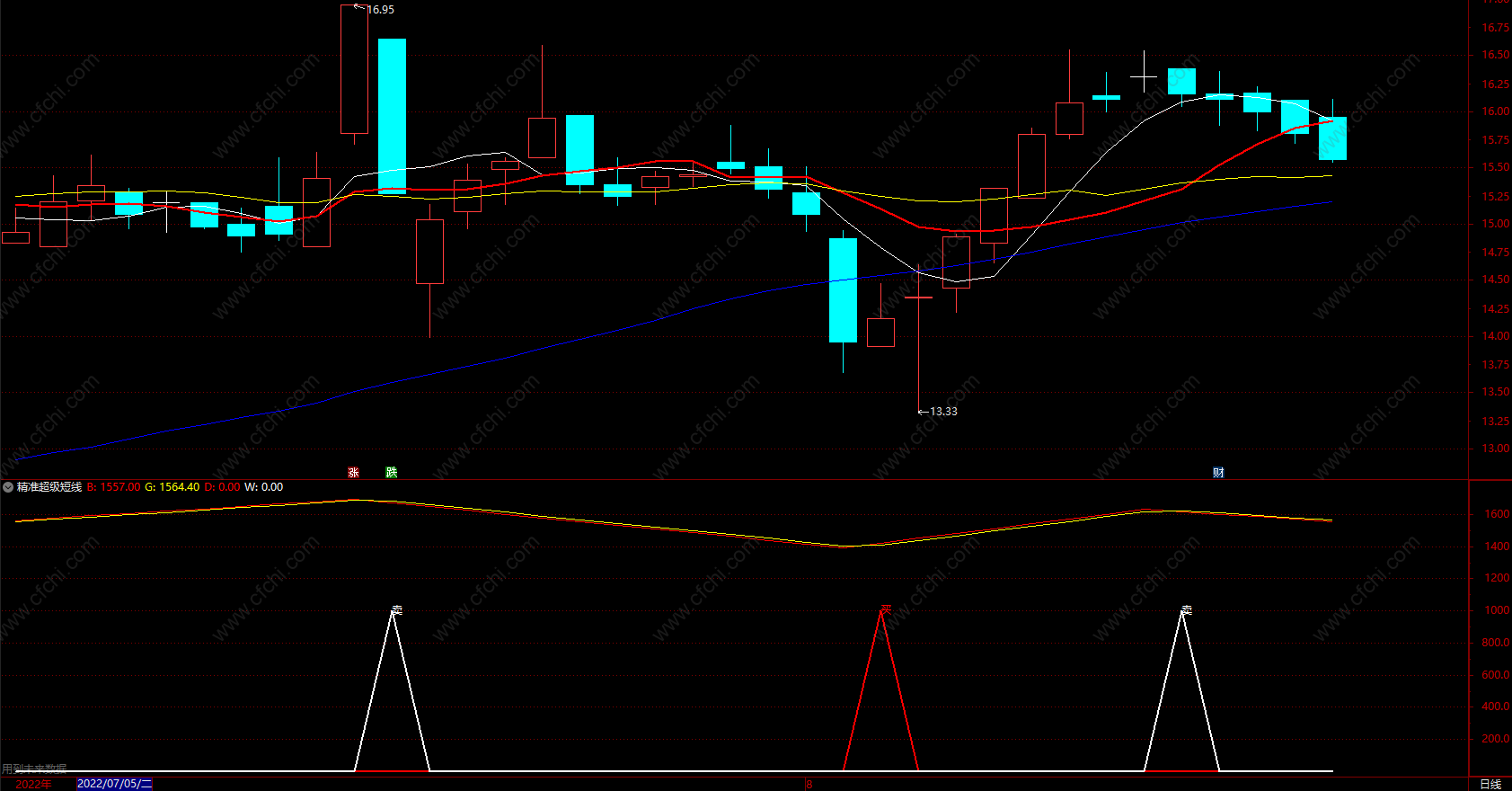1512x791 pixels.
Task: Open the blue 财 info marker
Action: (x=1218, y=473)
